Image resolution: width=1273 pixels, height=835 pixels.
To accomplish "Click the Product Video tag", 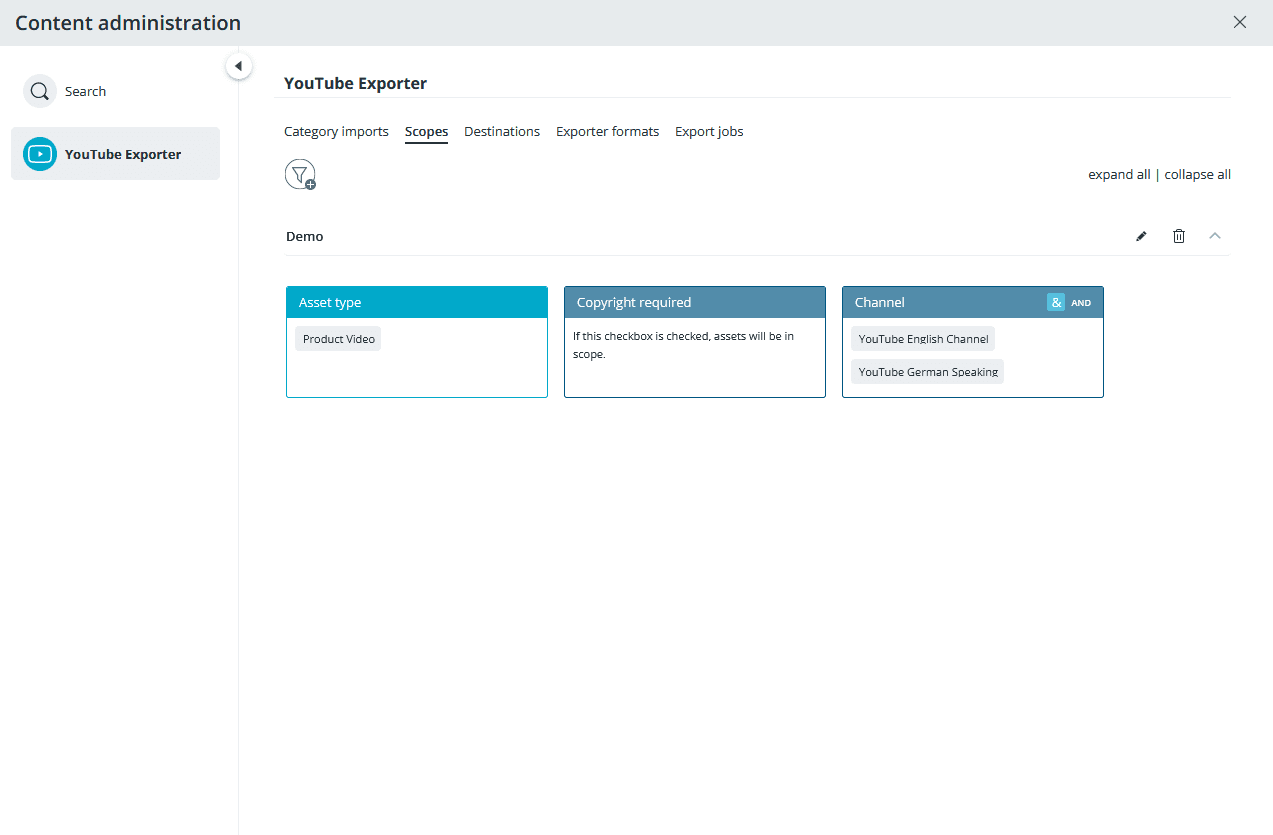I will pos(338,339).
